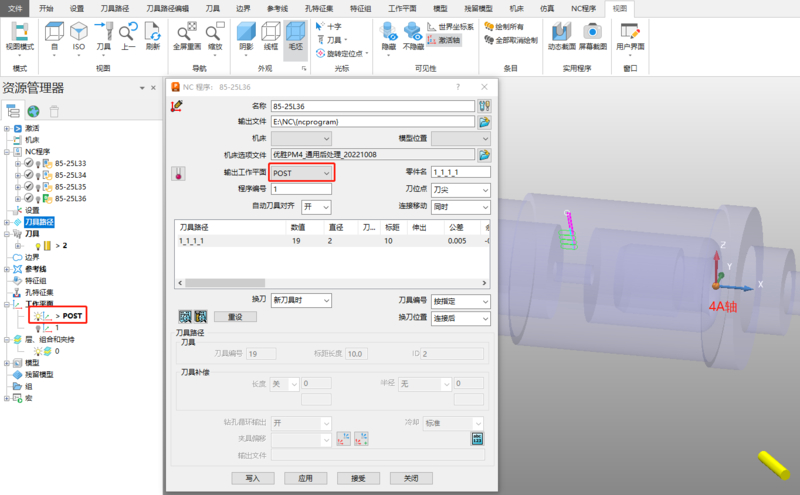Select the 毛坯 (block) display icon

pyautogui.click(x=295, y=33)
